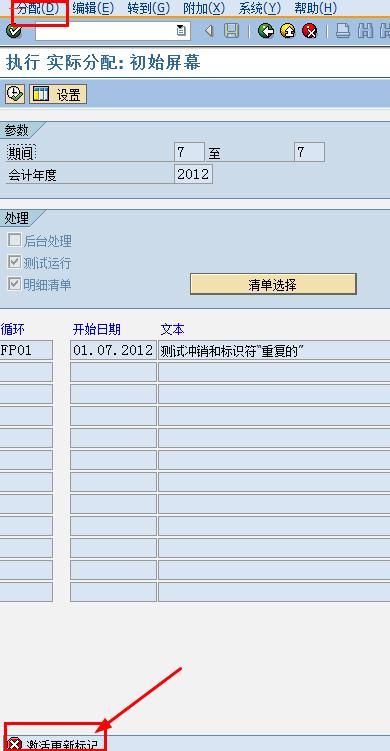Select the start date cell 01.07.2012
The width and height of the screenshot is (390, 751).
[113, 350]
